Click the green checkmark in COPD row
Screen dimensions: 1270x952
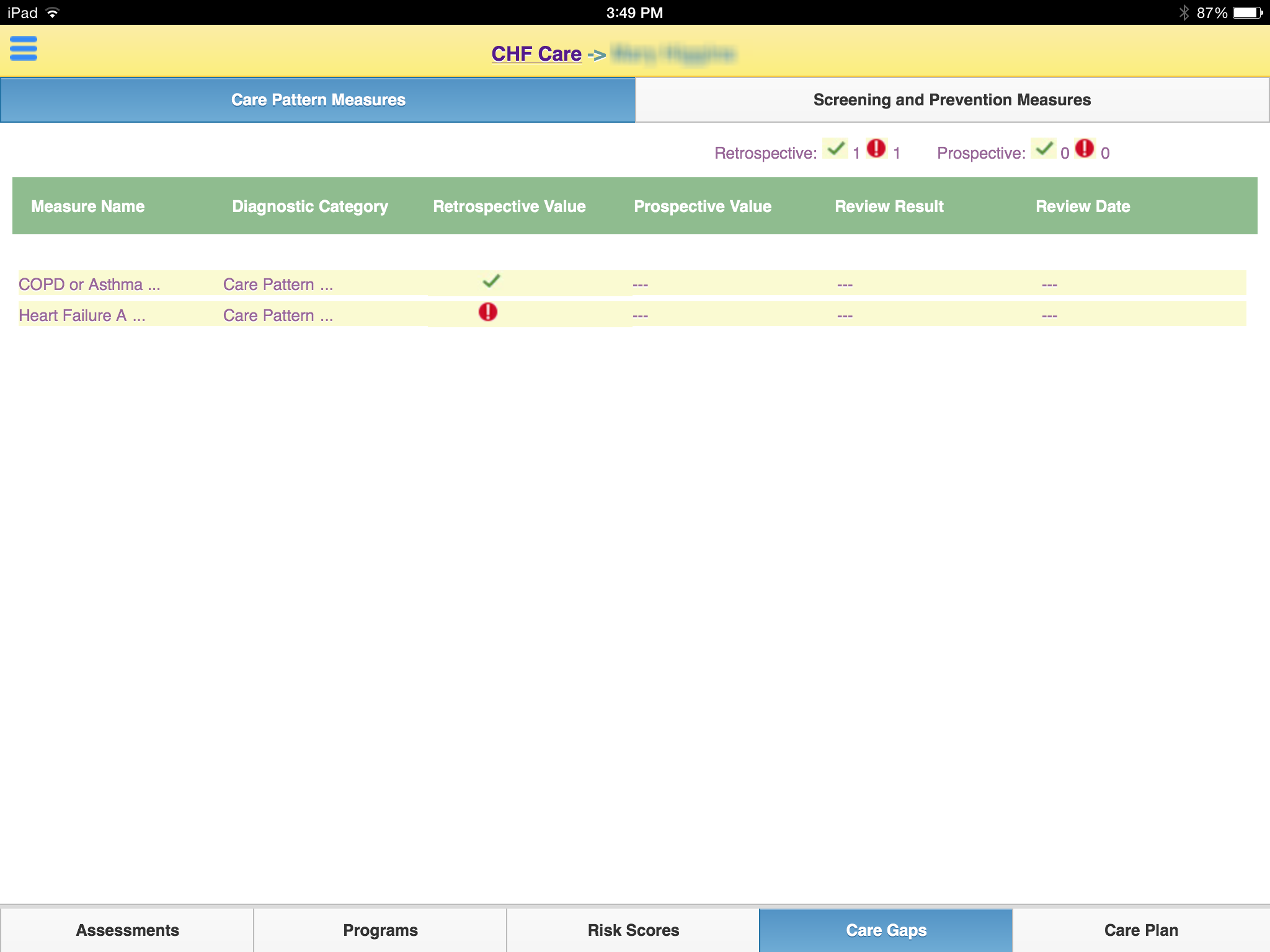[491, 281]
